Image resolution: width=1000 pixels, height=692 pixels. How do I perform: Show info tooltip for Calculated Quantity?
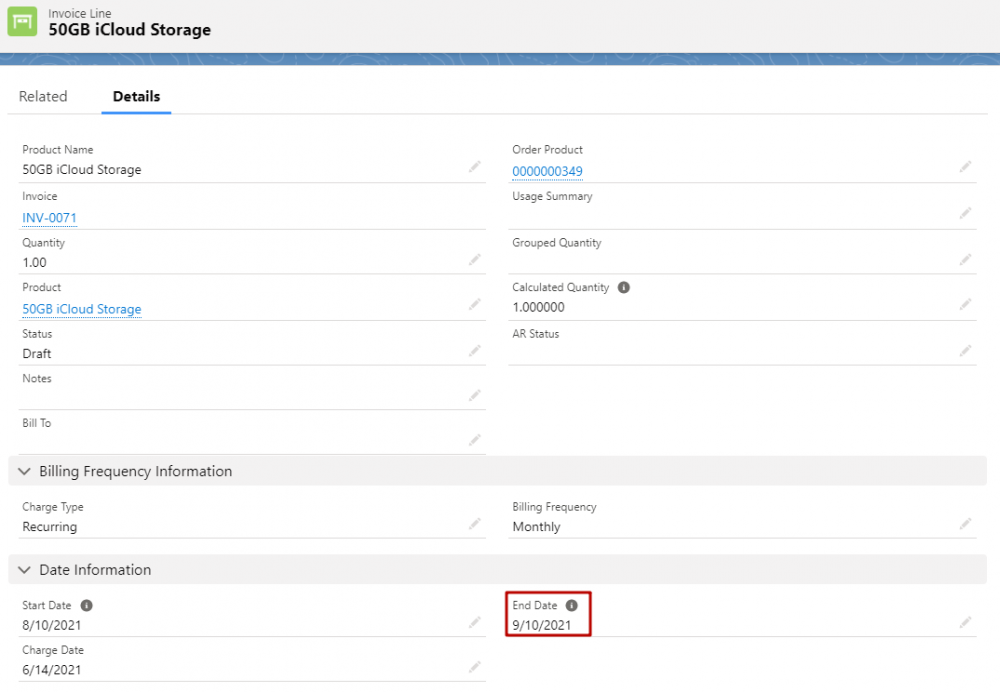(624, 288)
